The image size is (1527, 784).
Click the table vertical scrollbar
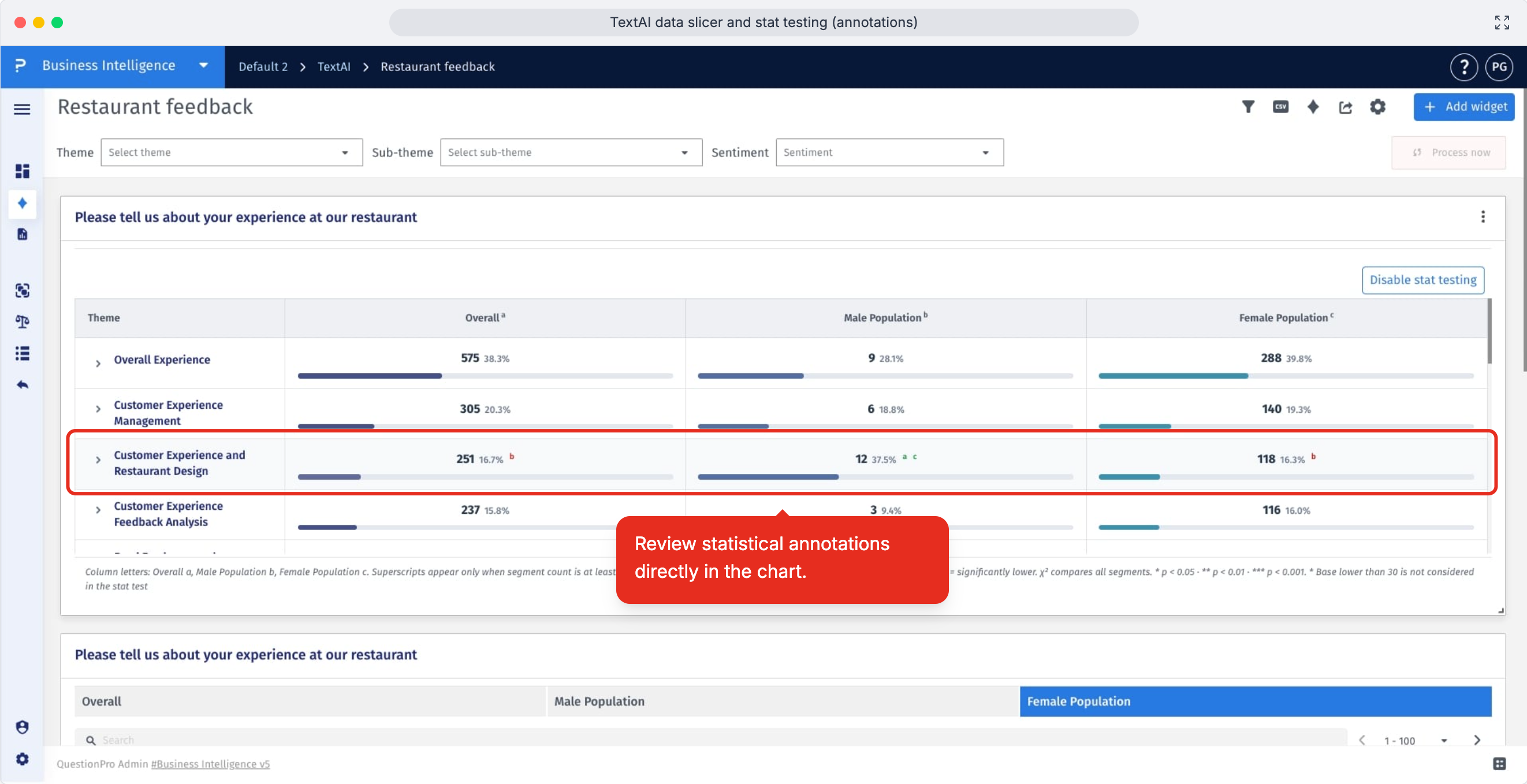(x=1489, y=332)
